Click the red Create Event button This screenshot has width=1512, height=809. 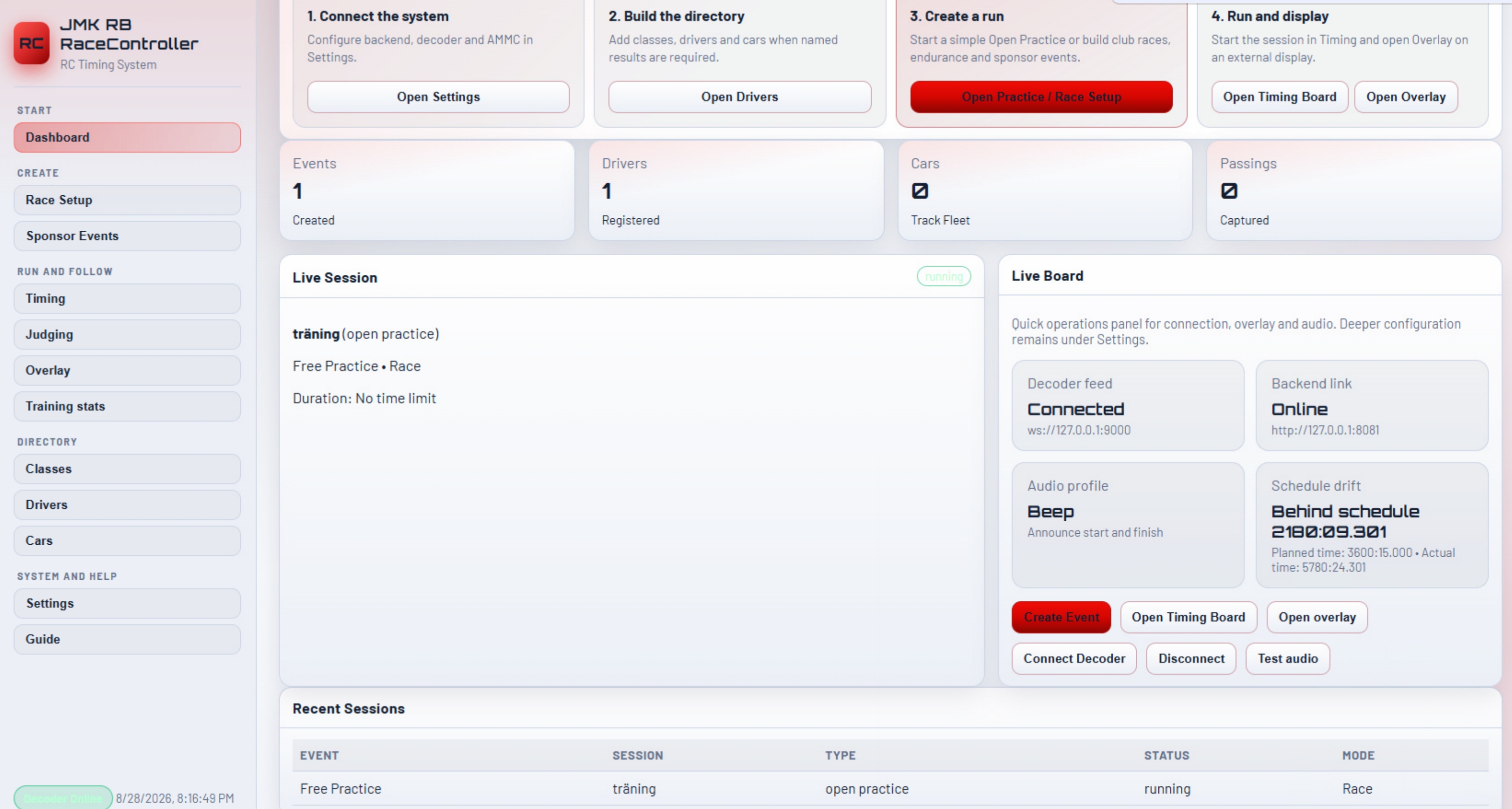tap(1061, 617)
